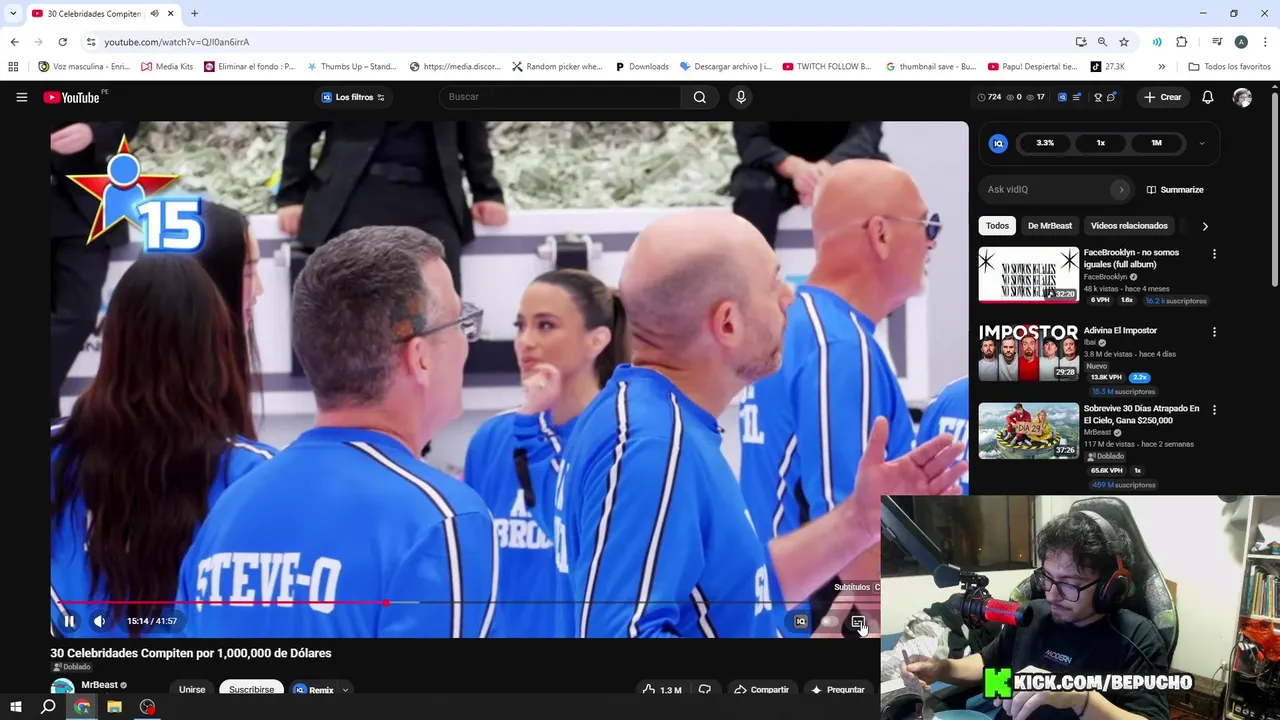The height and width of the screenshot is (720, 1280).
Task: Open Adivina El Impostor thumbnail
Action: point(1028,353)
